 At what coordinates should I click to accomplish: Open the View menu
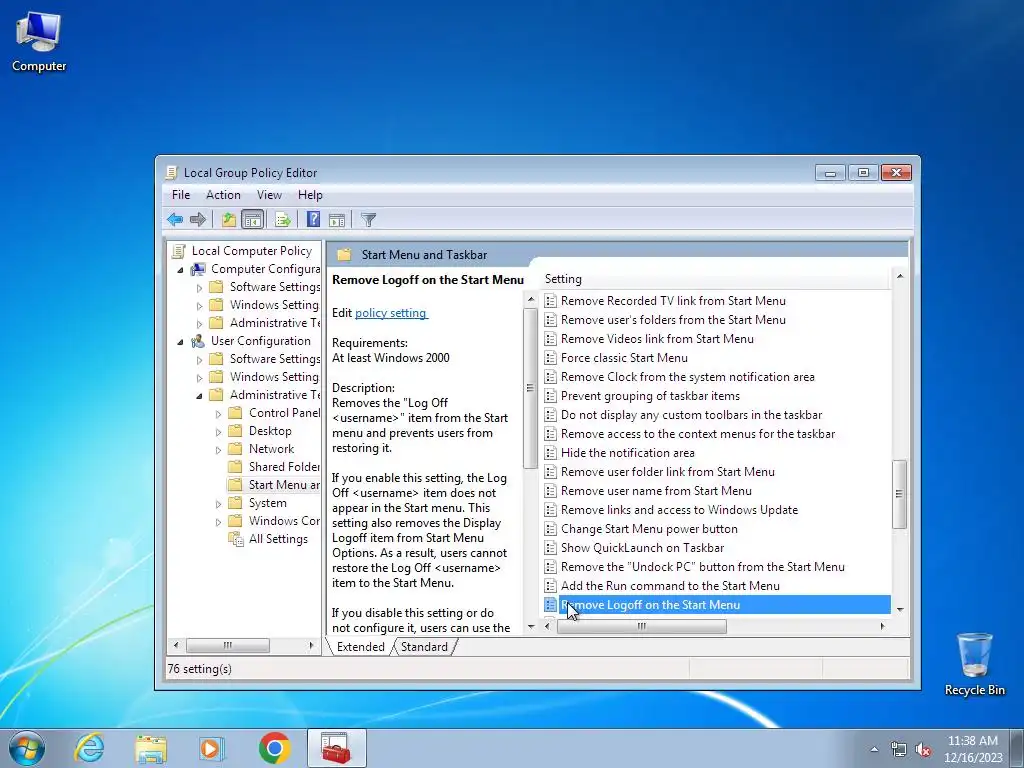269,195
